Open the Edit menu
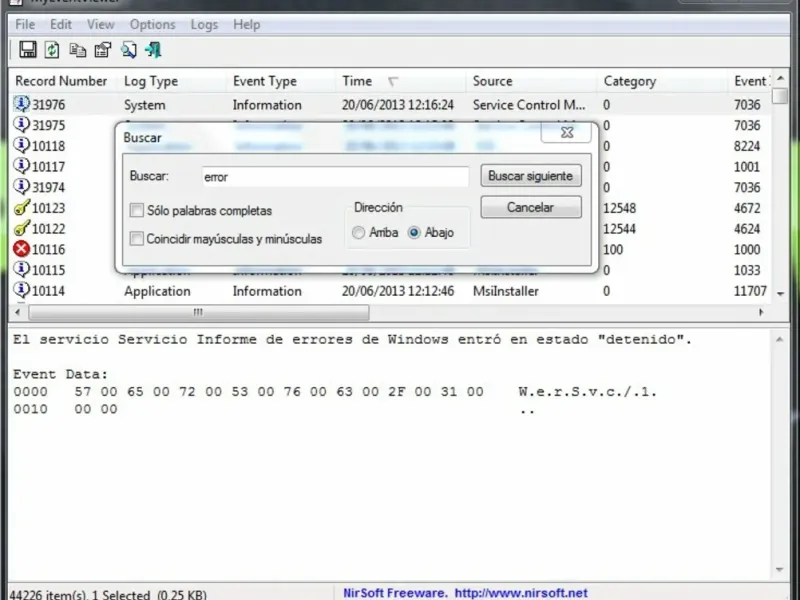 (x=61, y=24)
